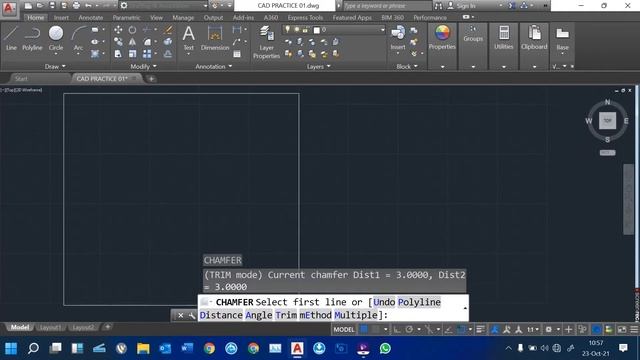Open WhatsApp from the Windows taskbar
This screenshot has width=640, height=360.
point(385,348)
